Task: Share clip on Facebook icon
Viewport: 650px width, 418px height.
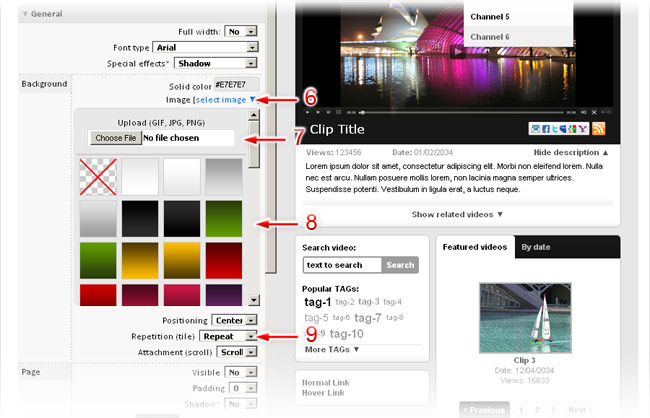Action: point(548,129)
